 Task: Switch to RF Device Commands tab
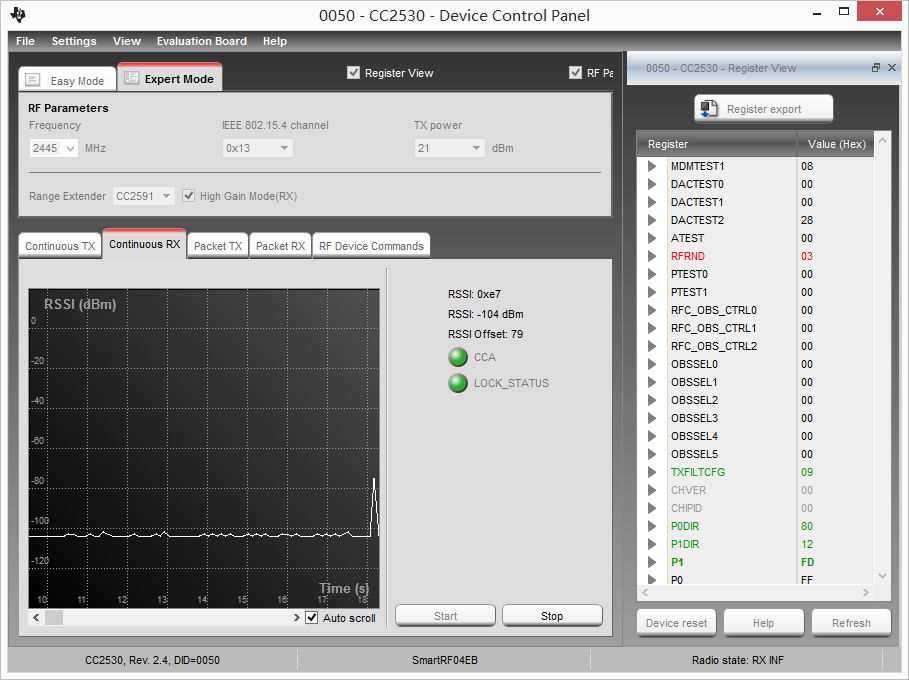point(371,246)
